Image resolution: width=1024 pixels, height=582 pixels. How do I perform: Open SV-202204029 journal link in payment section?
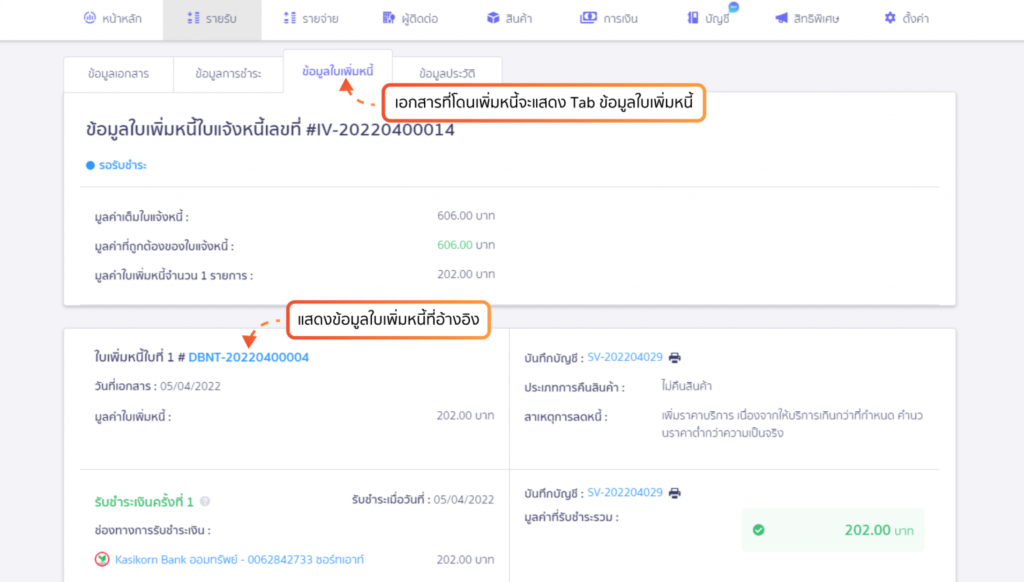(x=625, y=493)
